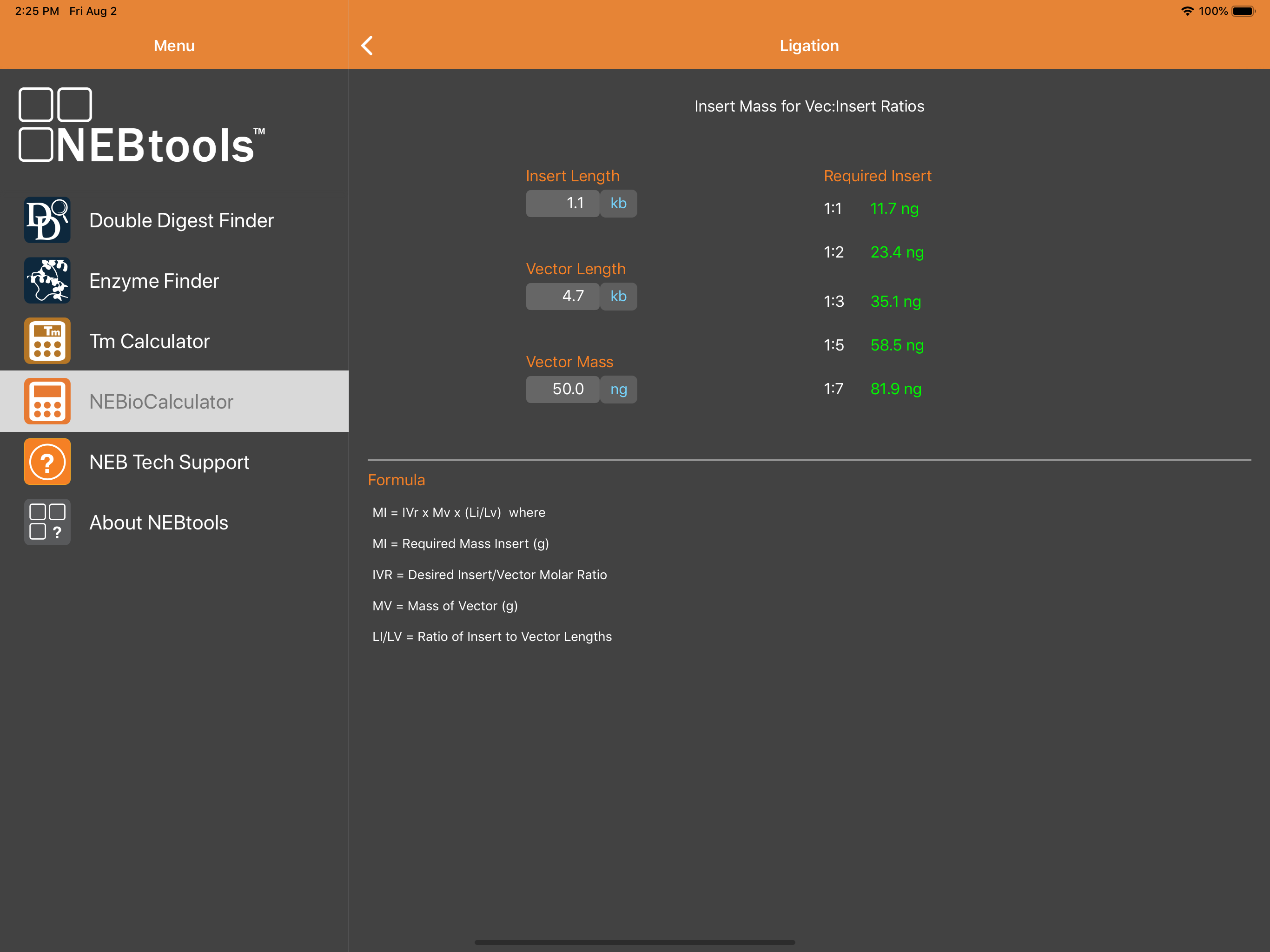Select the 1:7 result 81.9 ng
This screenshot has height=952, width=1270.
point(896,389)
